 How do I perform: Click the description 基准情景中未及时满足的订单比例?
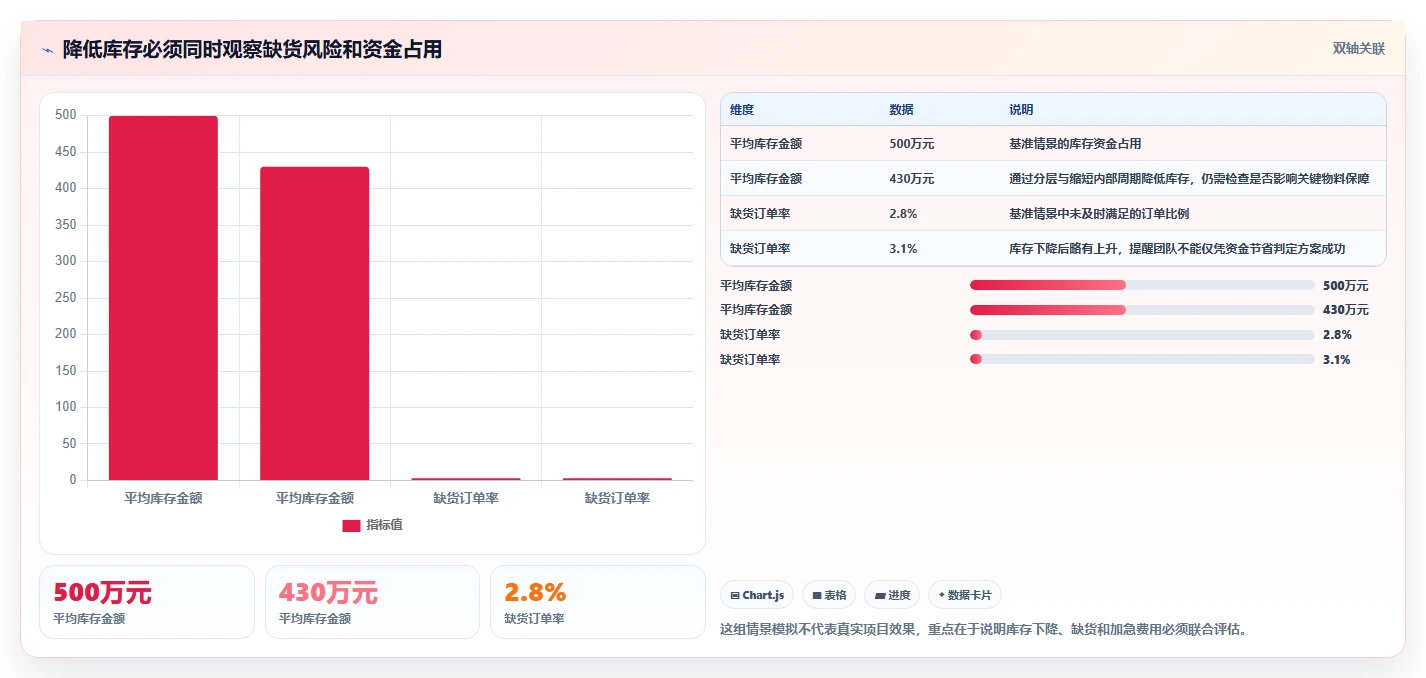tap(1099, 214)
